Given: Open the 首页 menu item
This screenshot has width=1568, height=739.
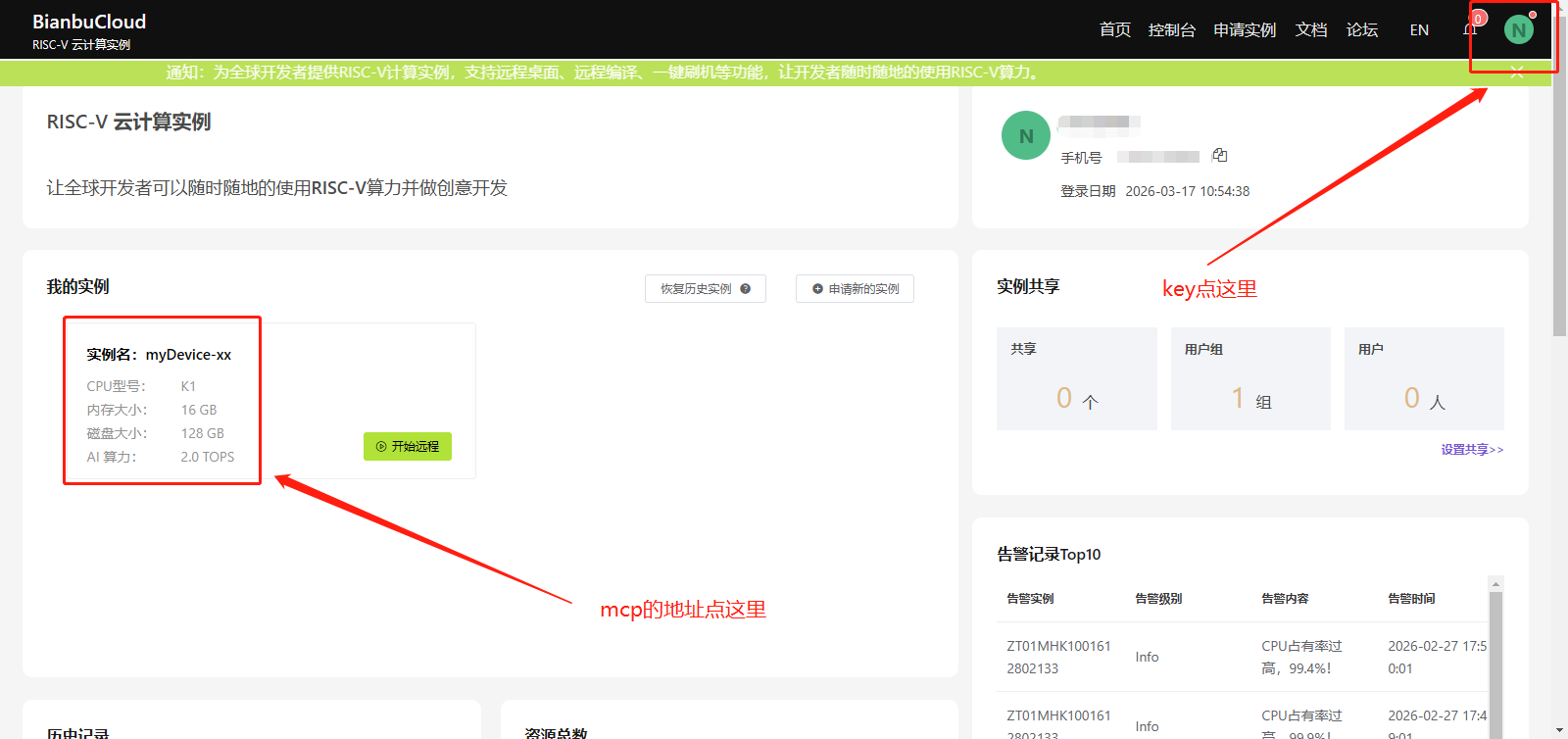Looking at the screenshot, I should point(1114,30).
